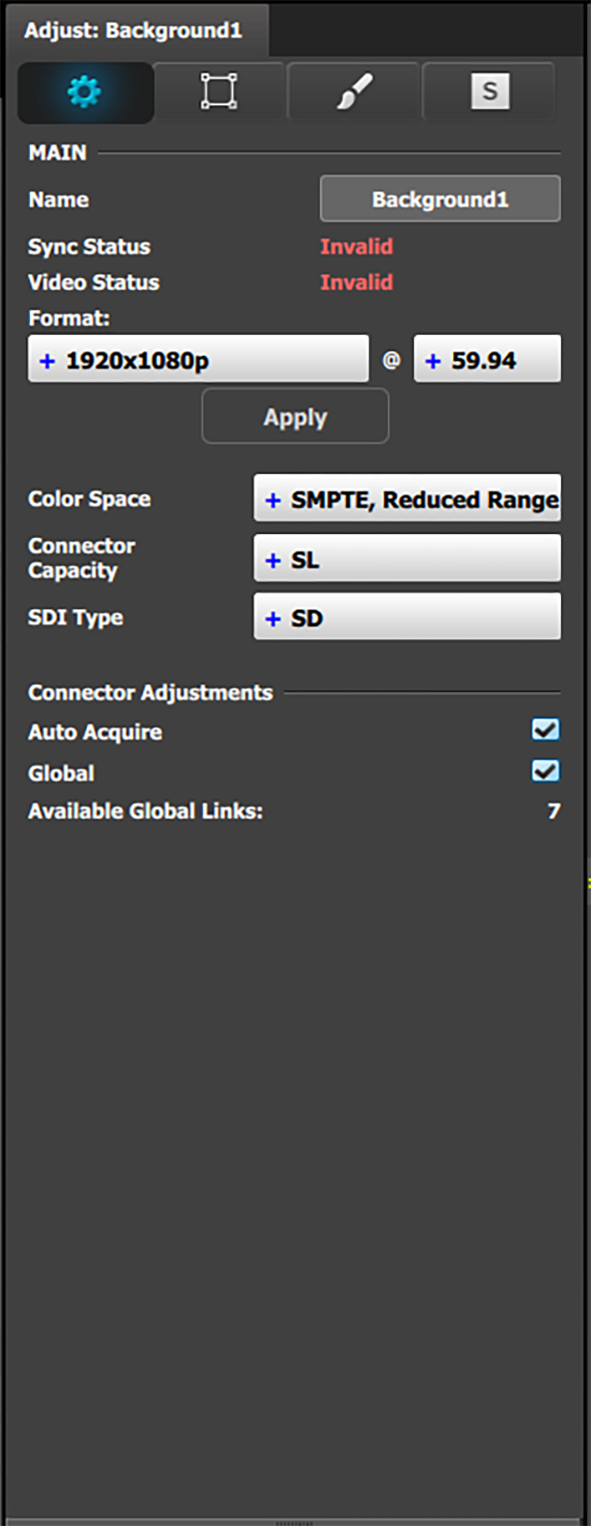Open the SDI Type SD dropdown
591x1526 pixels.
[x=407, y=617]
